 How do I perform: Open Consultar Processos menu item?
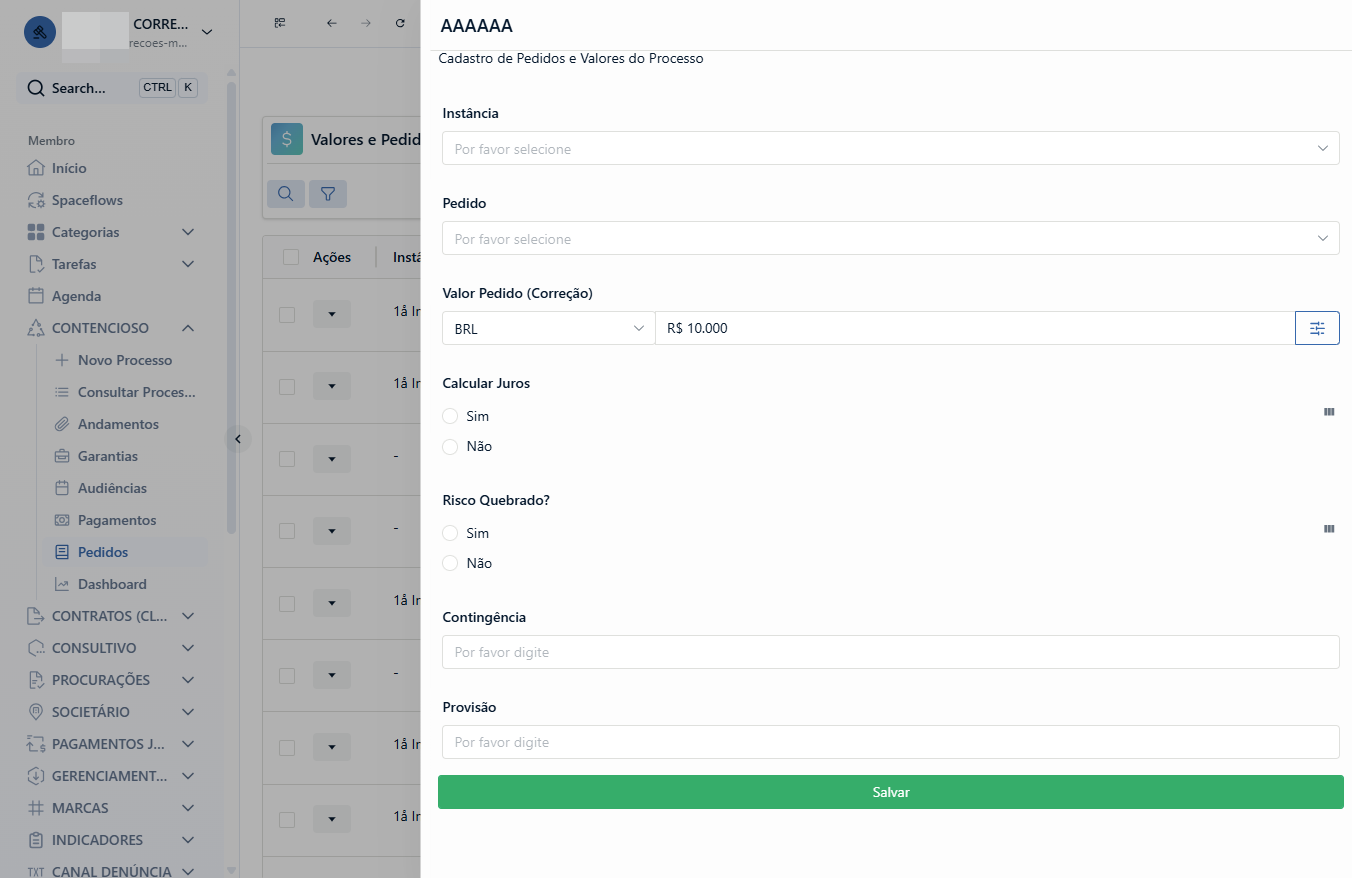click(126, 392)
